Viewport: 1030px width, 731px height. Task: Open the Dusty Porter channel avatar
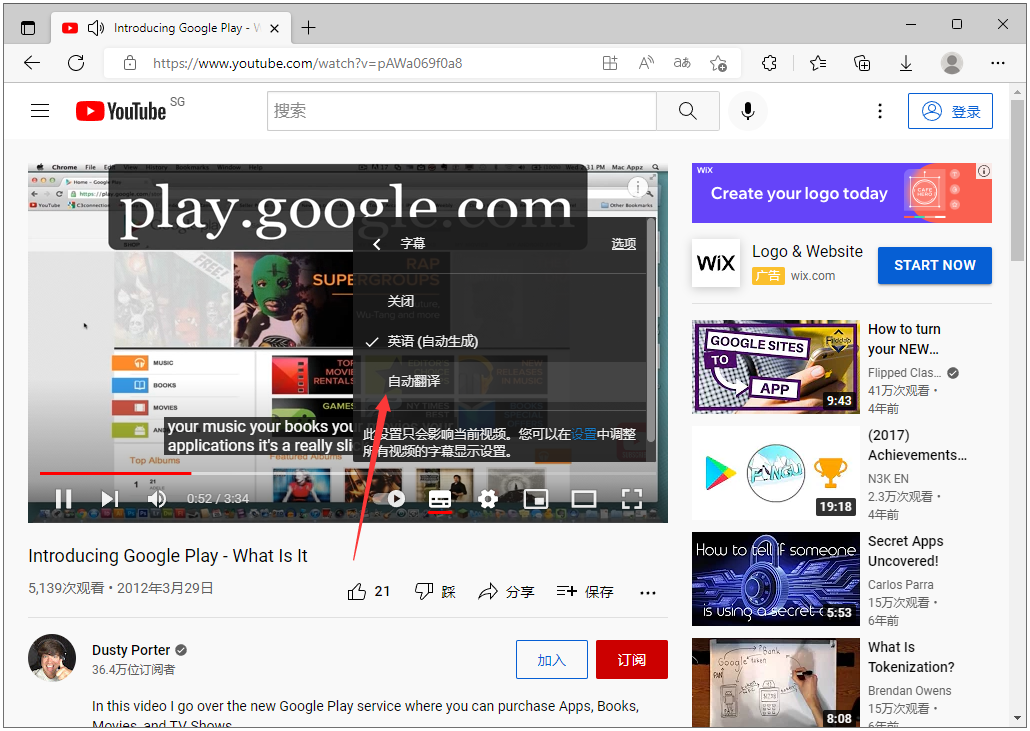(52, 657)
